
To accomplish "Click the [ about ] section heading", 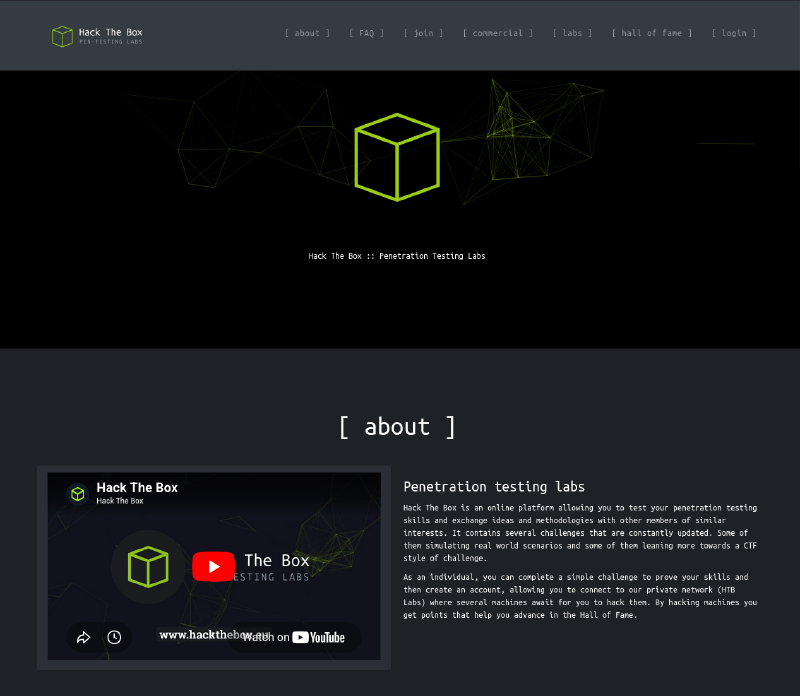I will [397, 427].
